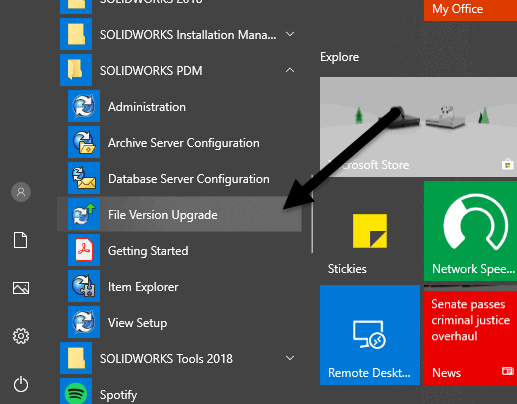Click the Power icon
517x404 pixels.
(21, 384)
